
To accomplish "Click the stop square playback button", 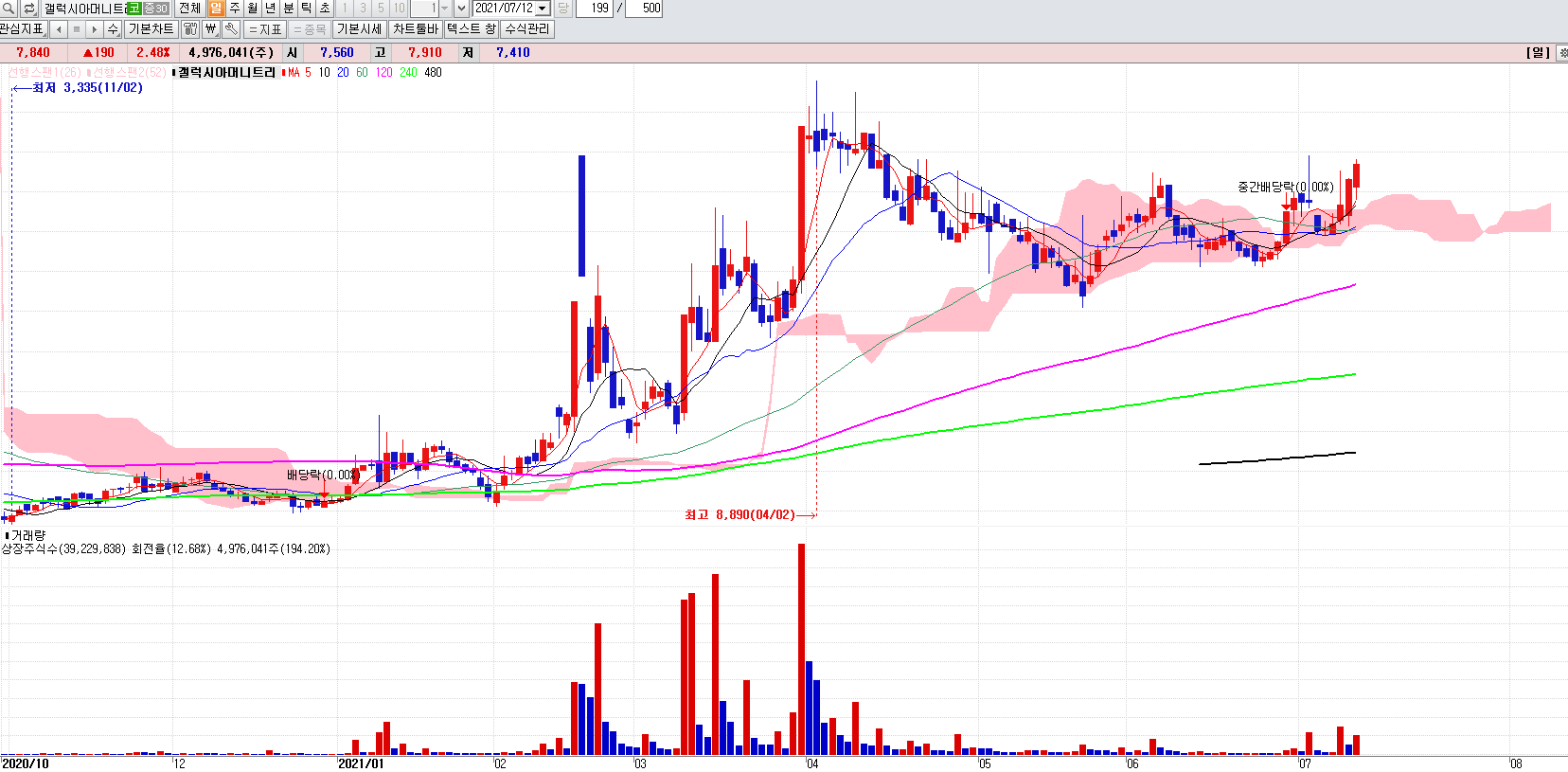I will point(77,29).
